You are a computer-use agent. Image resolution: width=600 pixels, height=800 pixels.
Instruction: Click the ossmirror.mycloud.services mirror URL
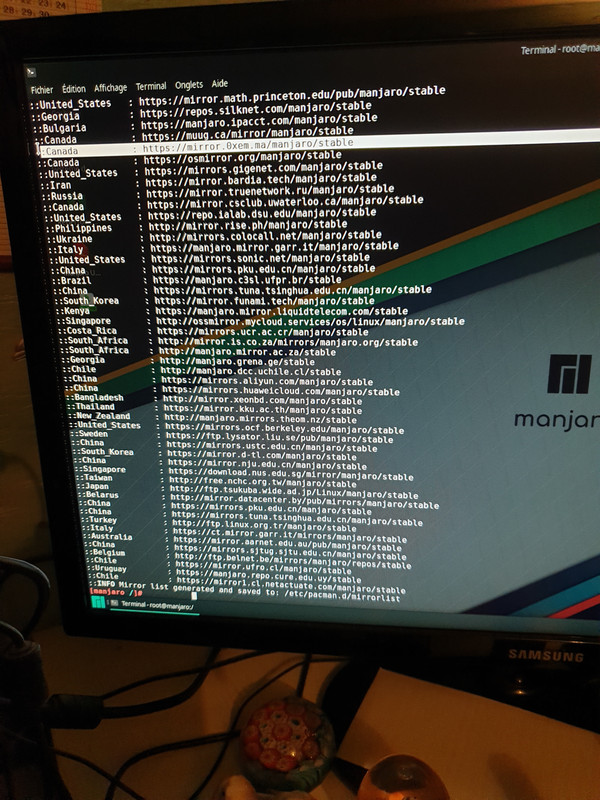coord(310,321)
